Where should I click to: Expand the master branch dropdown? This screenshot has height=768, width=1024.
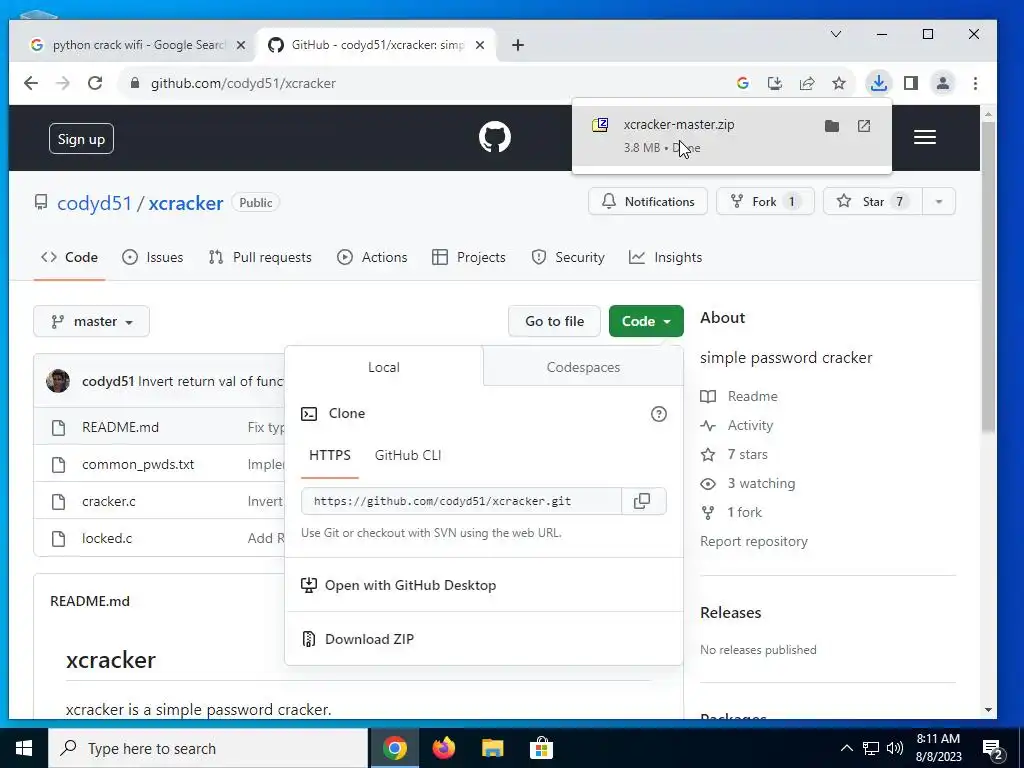coord(91,321)
